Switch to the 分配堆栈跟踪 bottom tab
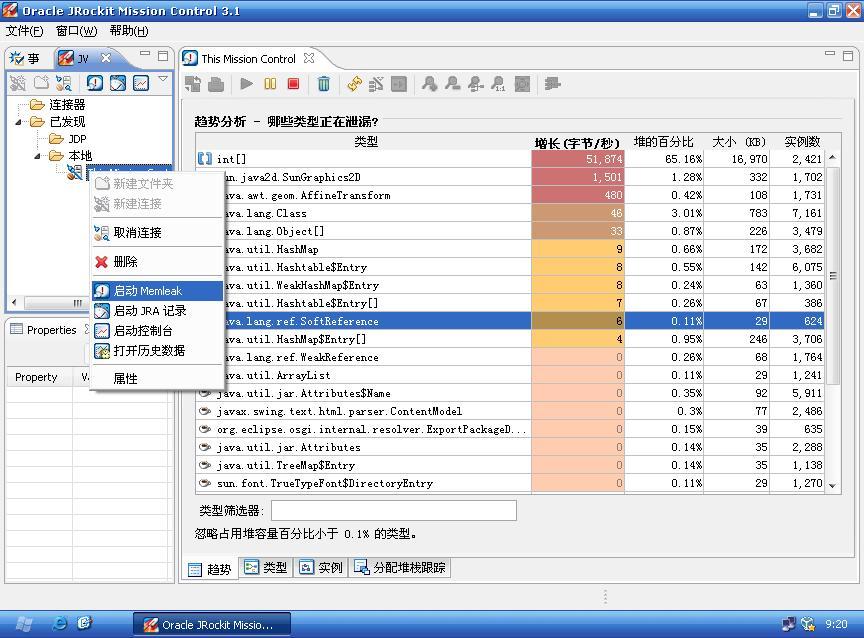 (x=400, y=567)
